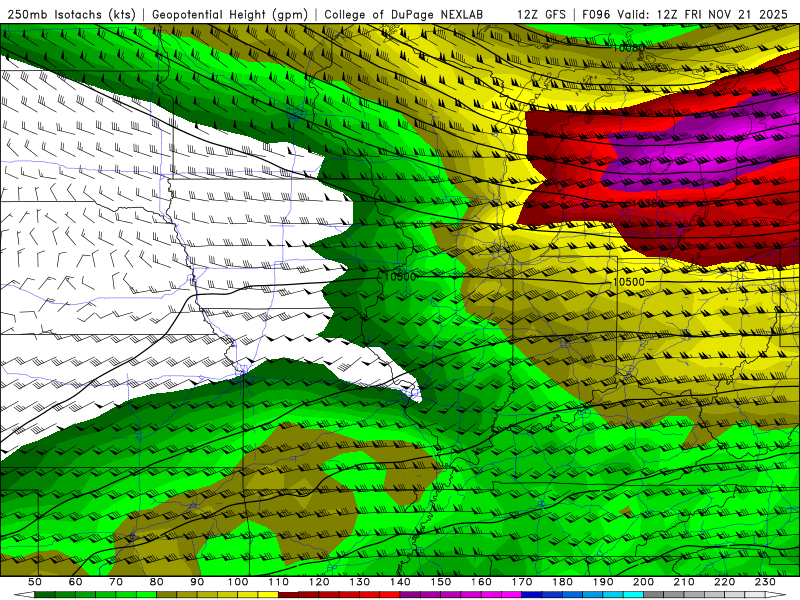Select the 170 legend tick label

[x=522, y=582]
